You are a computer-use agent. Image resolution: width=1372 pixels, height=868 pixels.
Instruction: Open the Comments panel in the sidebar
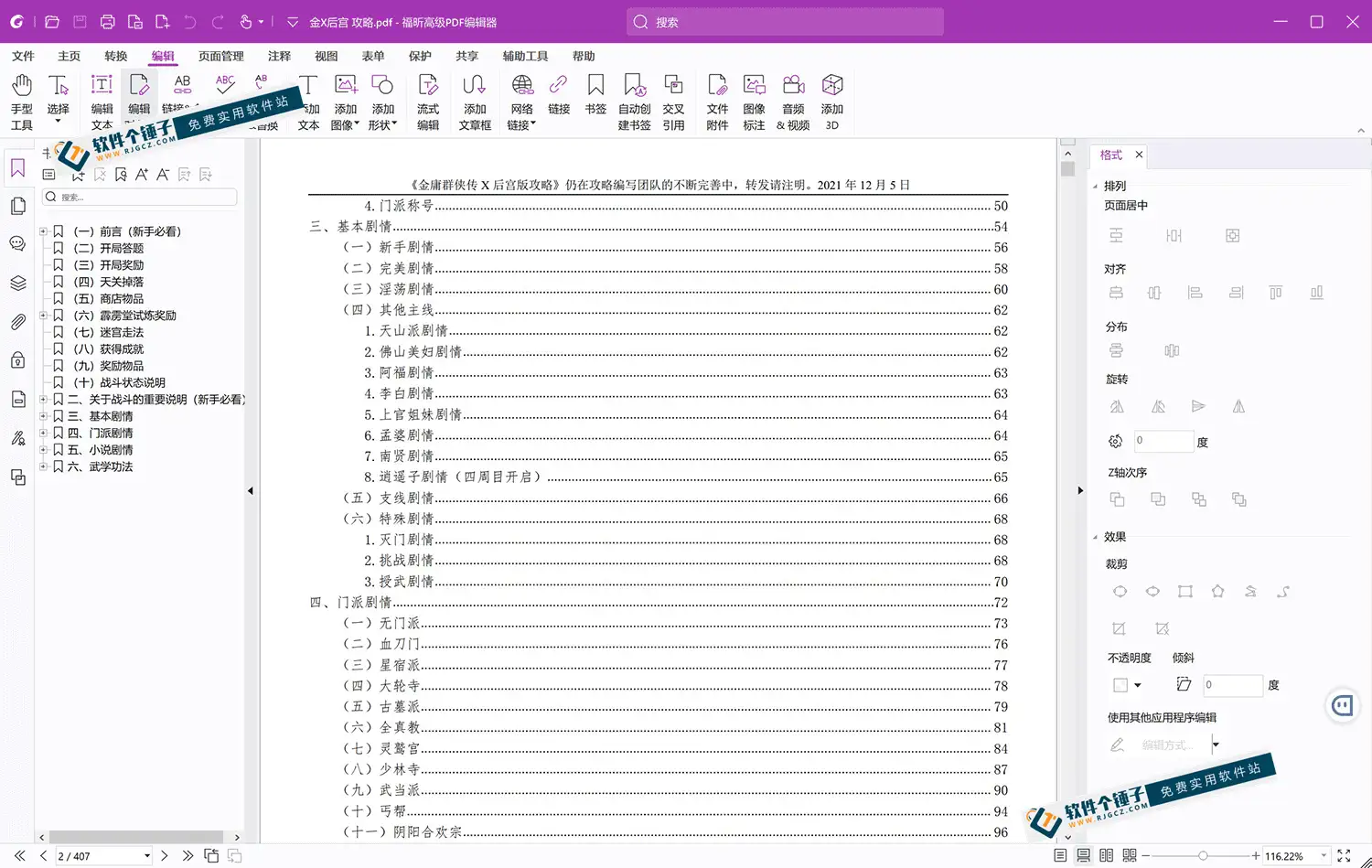click(17, 244)
